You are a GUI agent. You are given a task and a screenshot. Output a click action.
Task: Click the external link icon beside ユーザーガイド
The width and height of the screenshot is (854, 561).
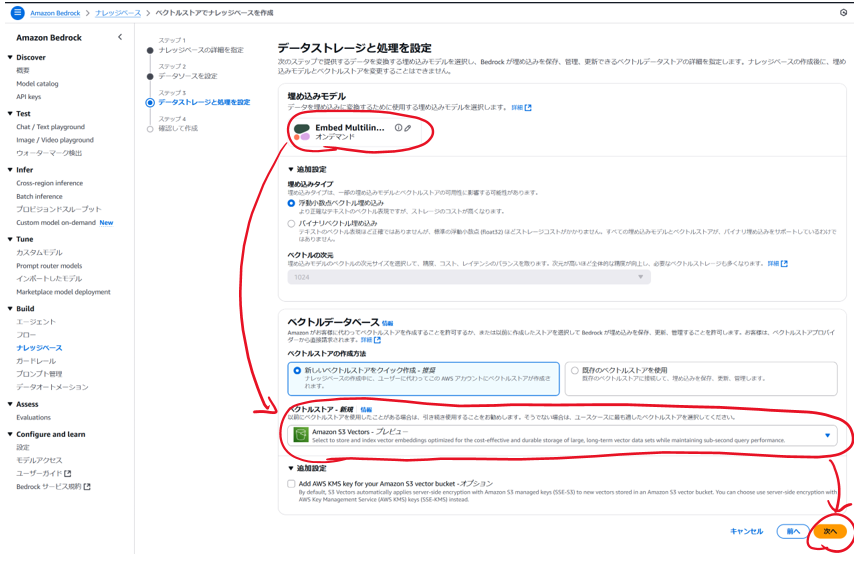click(68, 473)
